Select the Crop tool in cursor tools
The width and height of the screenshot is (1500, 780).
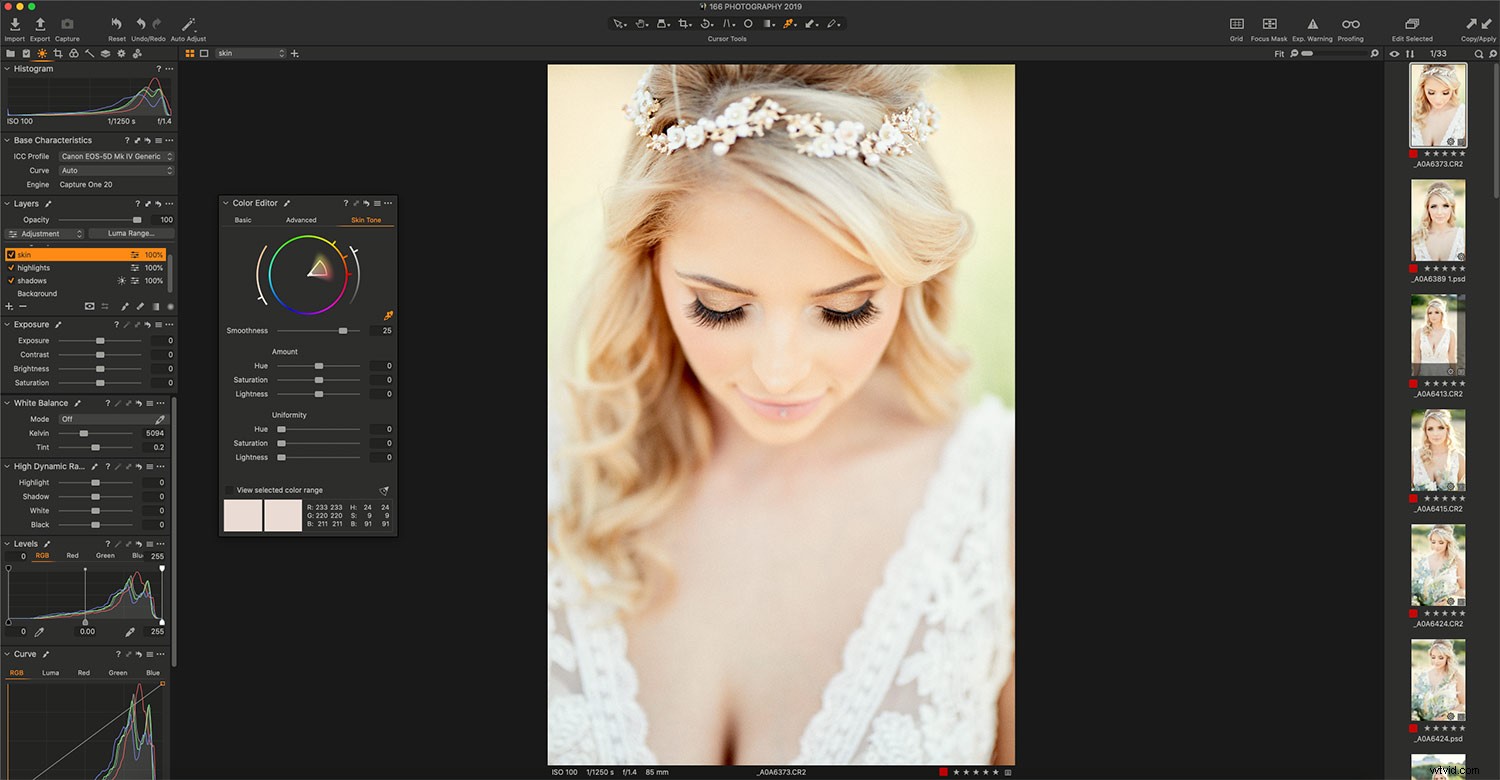[x=684, y=23]
